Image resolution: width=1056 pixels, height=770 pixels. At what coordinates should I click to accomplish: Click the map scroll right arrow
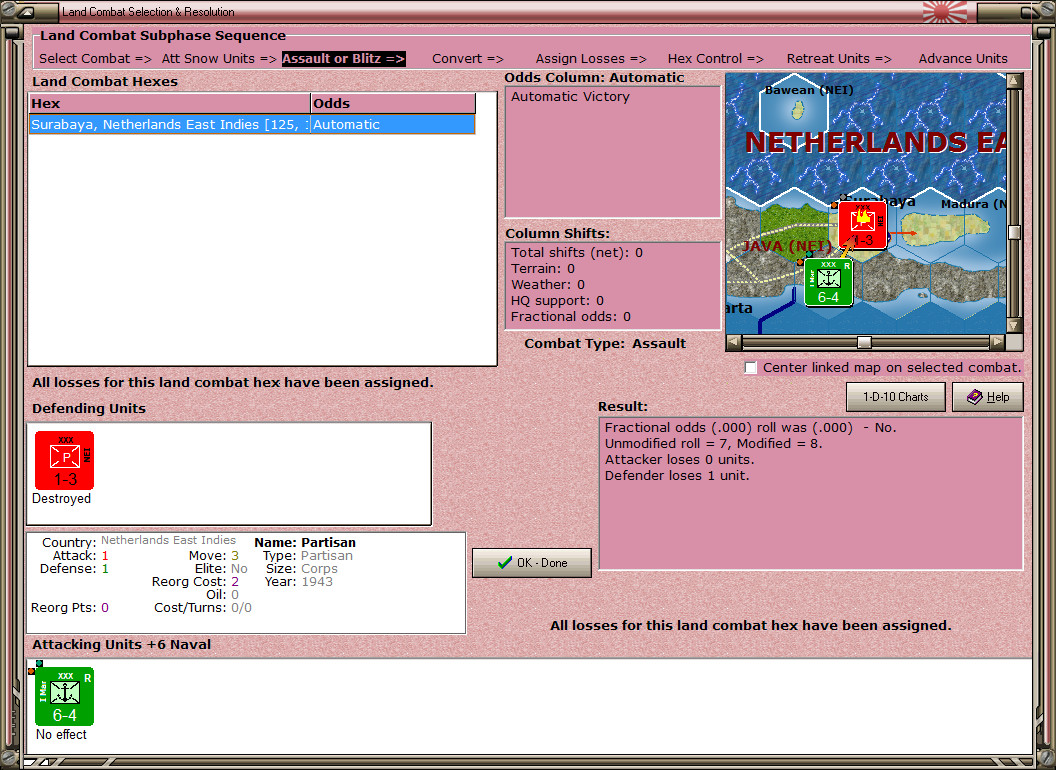(997, 342)
